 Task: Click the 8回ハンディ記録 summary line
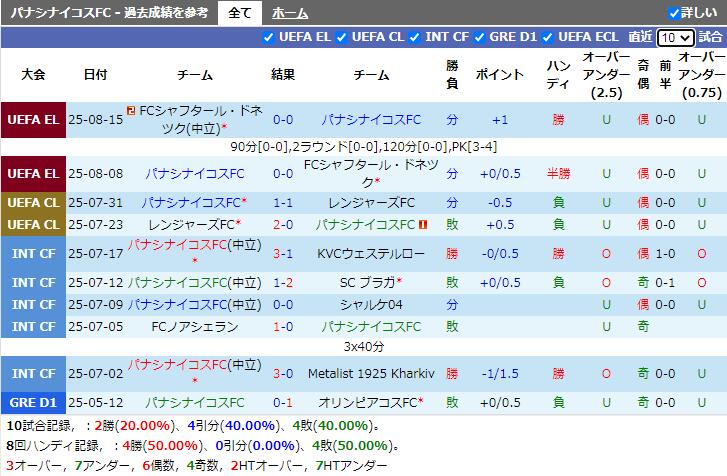pyautogui.click(x=203, y=445)
